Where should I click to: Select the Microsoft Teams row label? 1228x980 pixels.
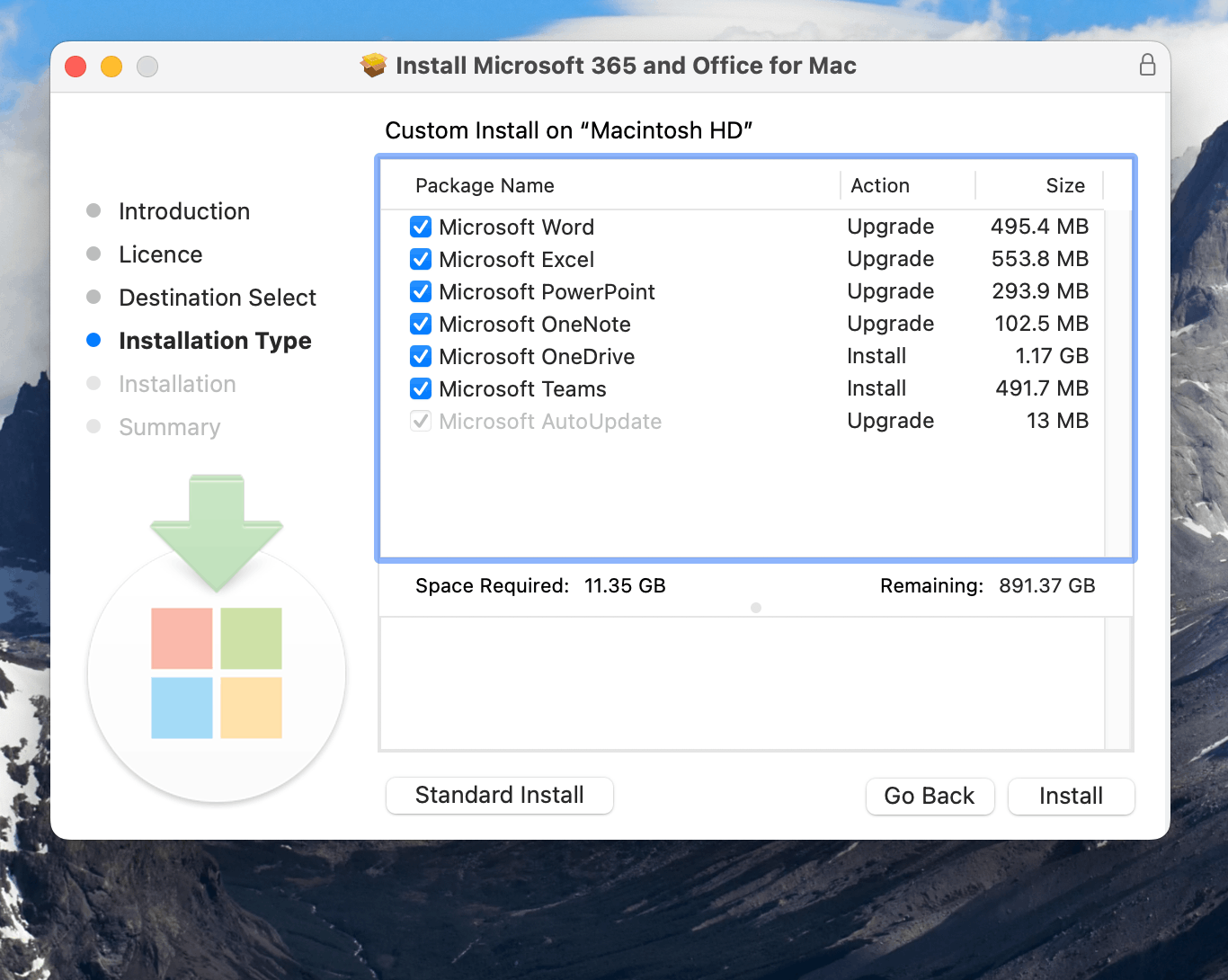[x=522, y=388]
